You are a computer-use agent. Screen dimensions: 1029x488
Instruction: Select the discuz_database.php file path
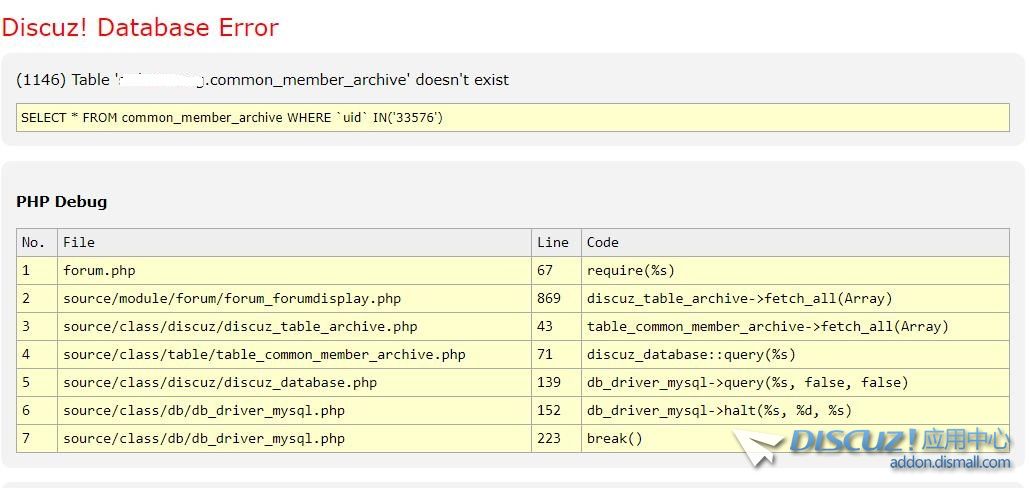click(x=220, y=382)
